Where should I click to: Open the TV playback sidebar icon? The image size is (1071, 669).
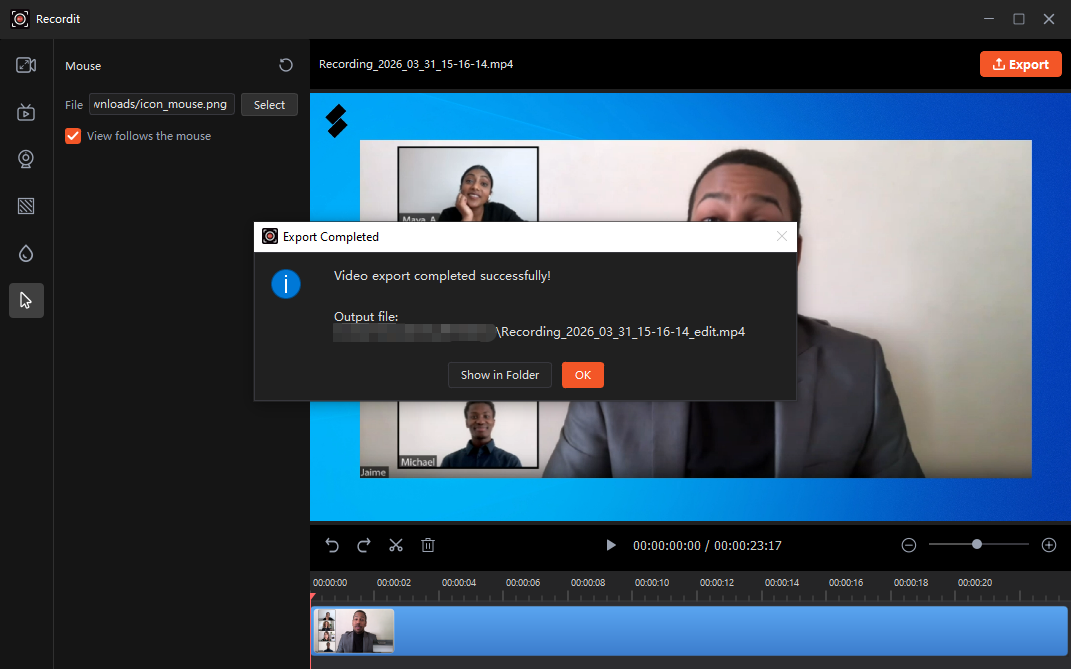(x=26, y=112)
